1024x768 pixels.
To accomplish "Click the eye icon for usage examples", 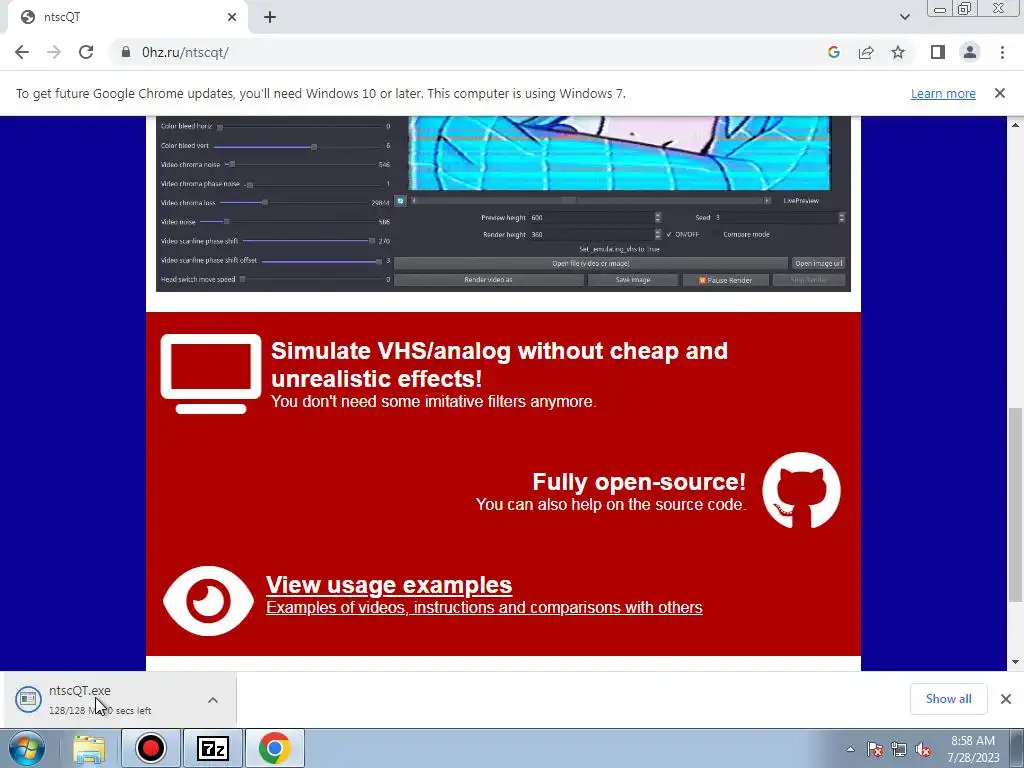I will (208, 601).
